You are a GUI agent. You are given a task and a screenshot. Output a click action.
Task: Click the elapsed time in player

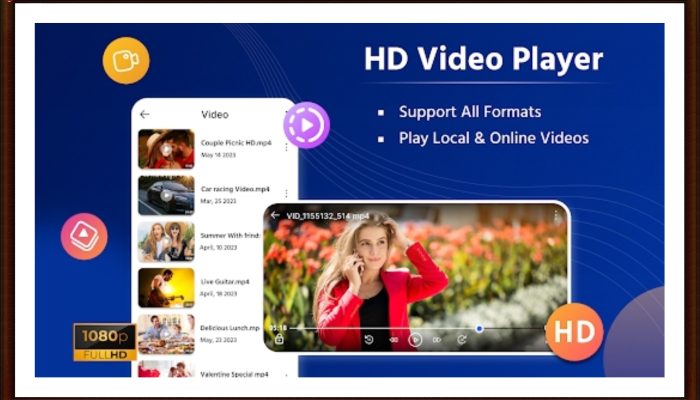(277, 329)
